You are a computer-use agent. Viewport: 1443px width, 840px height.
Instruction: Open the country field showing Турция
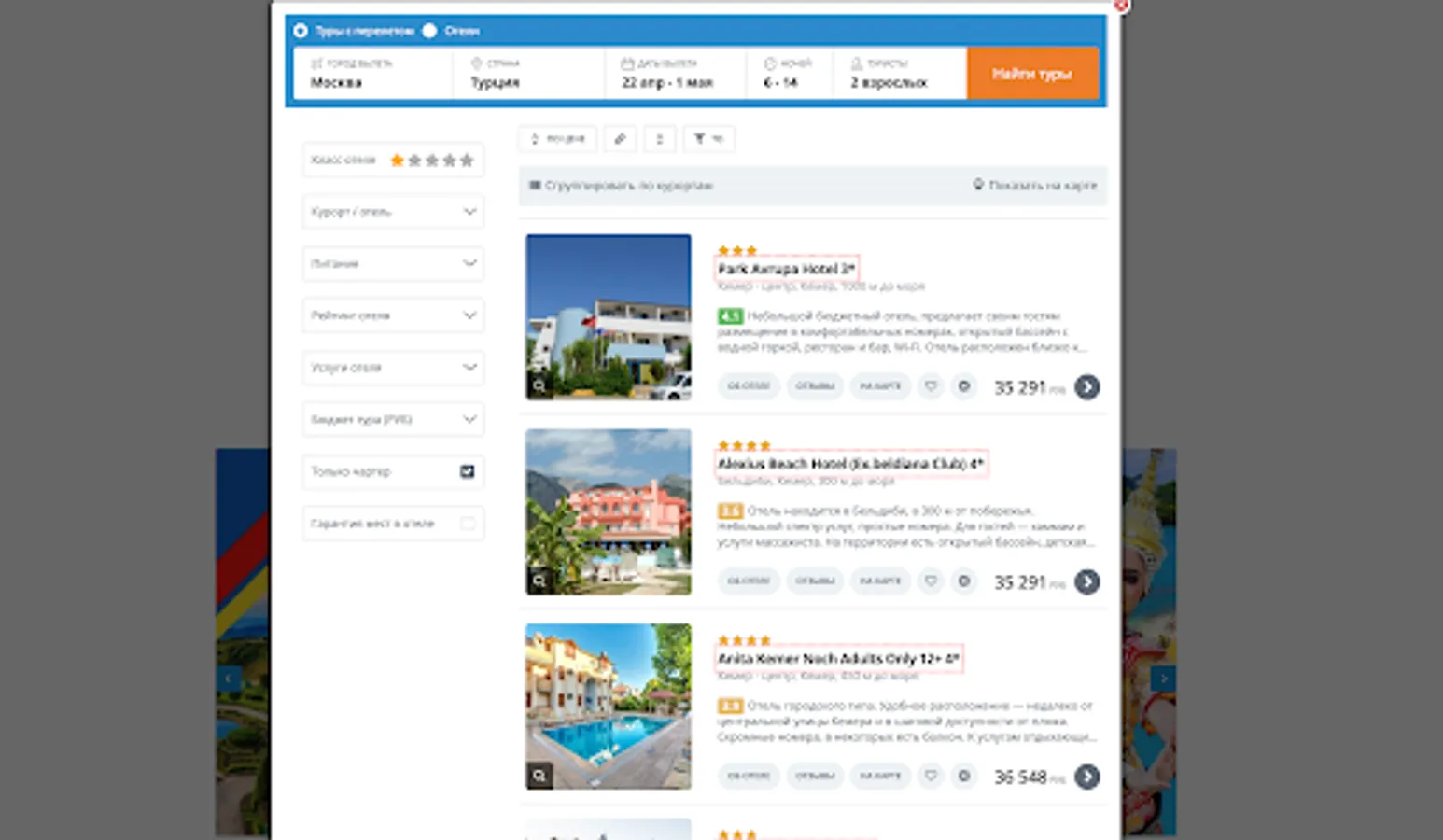click(529, 73)
